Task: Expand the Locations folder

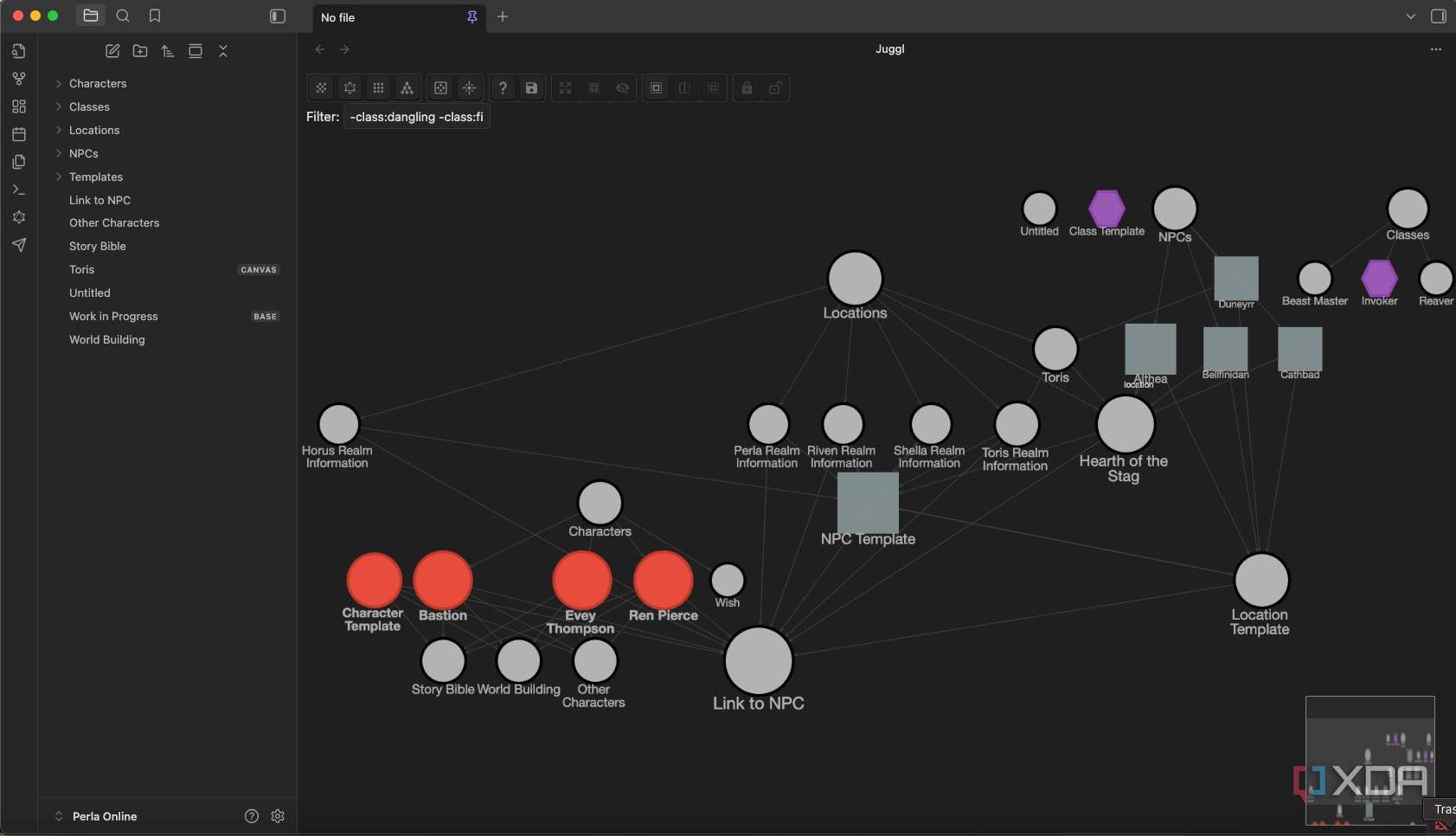Action: [x=59, y=131]
